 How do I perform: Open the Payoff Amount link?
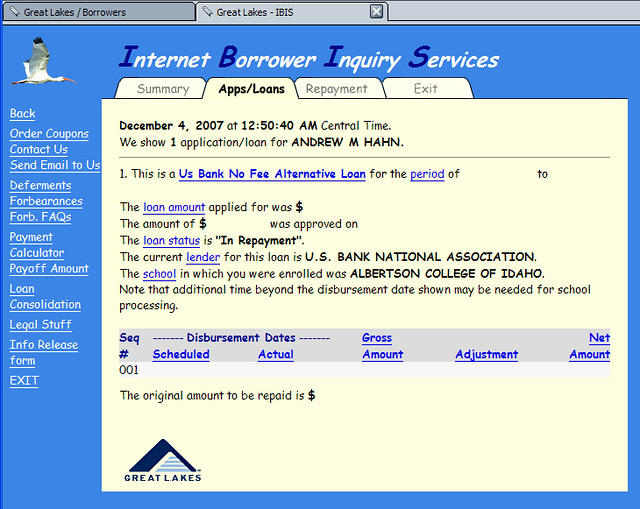(49, 269)
